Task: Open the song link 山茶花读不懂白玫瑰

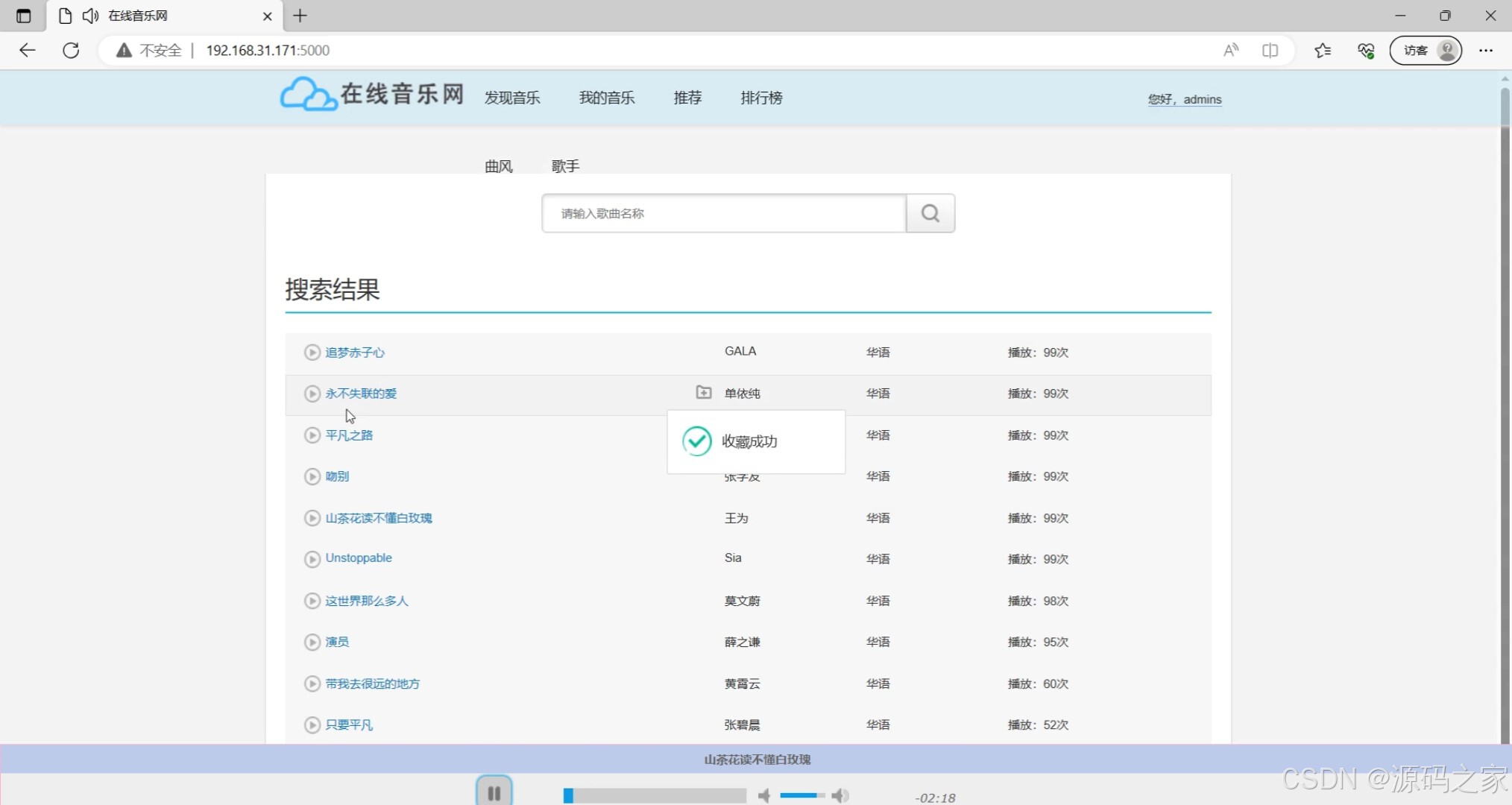Action: pyautogui.click(x=378, y=518)
